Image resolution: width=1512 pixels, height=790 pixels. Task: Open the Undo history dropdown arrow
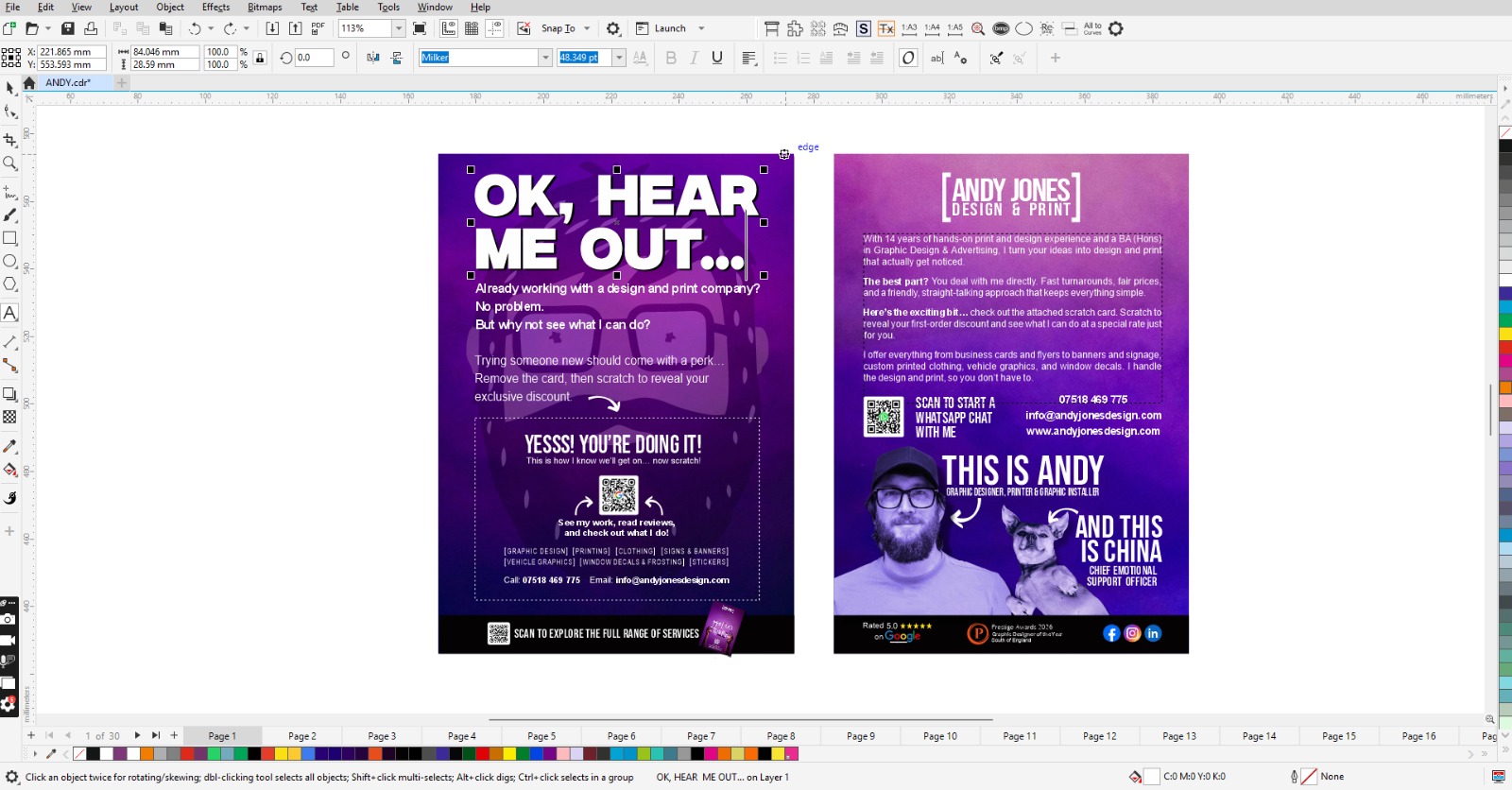click(x=211, y=28)
